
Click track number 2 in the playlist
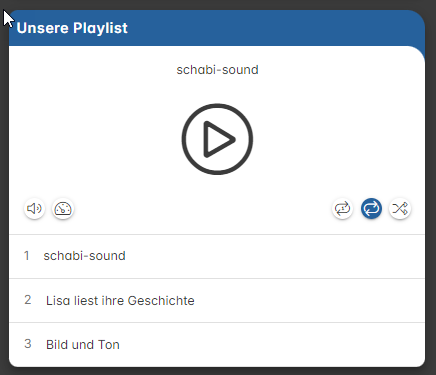(28, 300)
